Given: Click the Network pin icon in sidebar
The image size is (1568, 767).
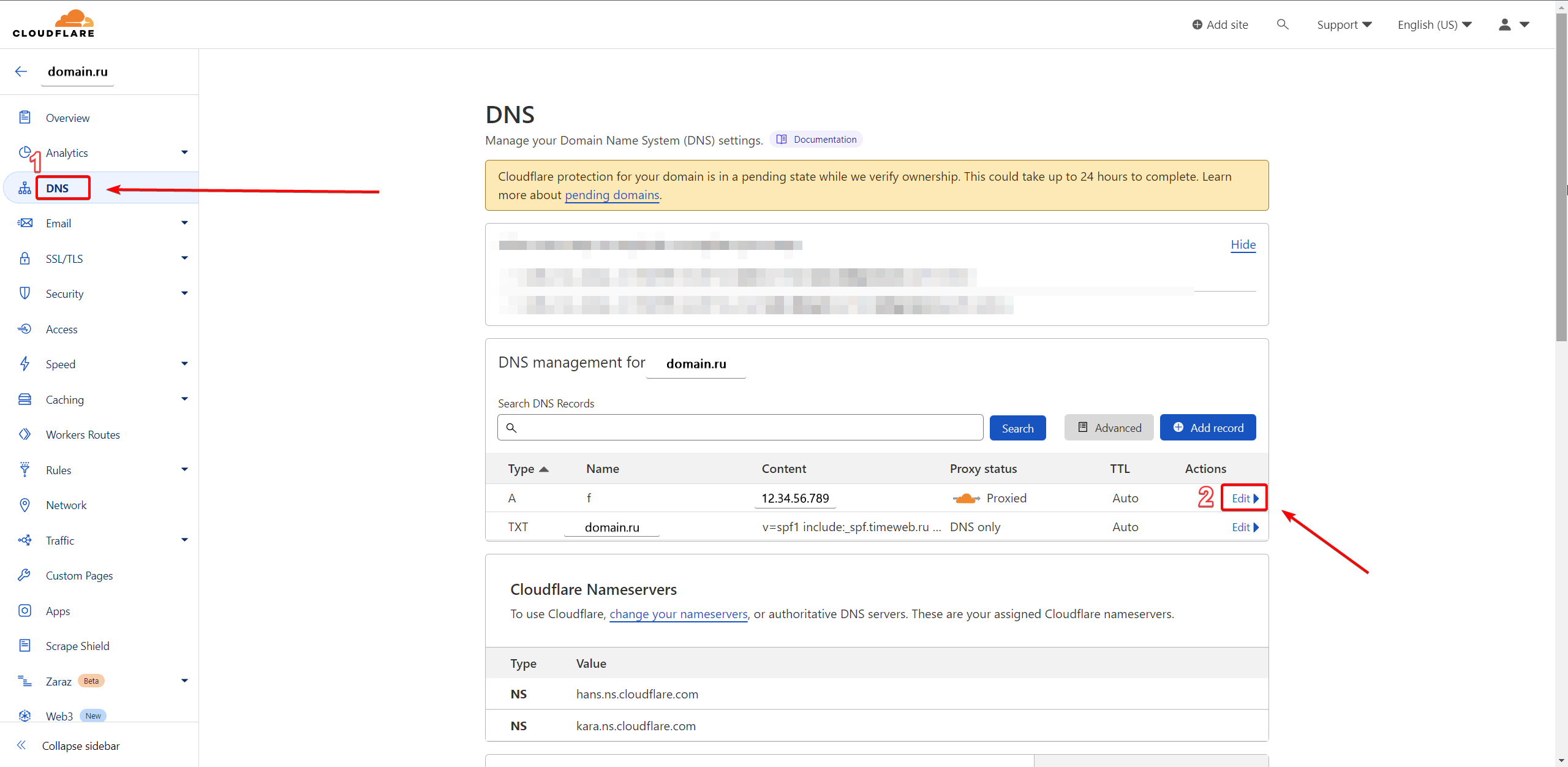Looking at the screenshot, I should [24, 505].
